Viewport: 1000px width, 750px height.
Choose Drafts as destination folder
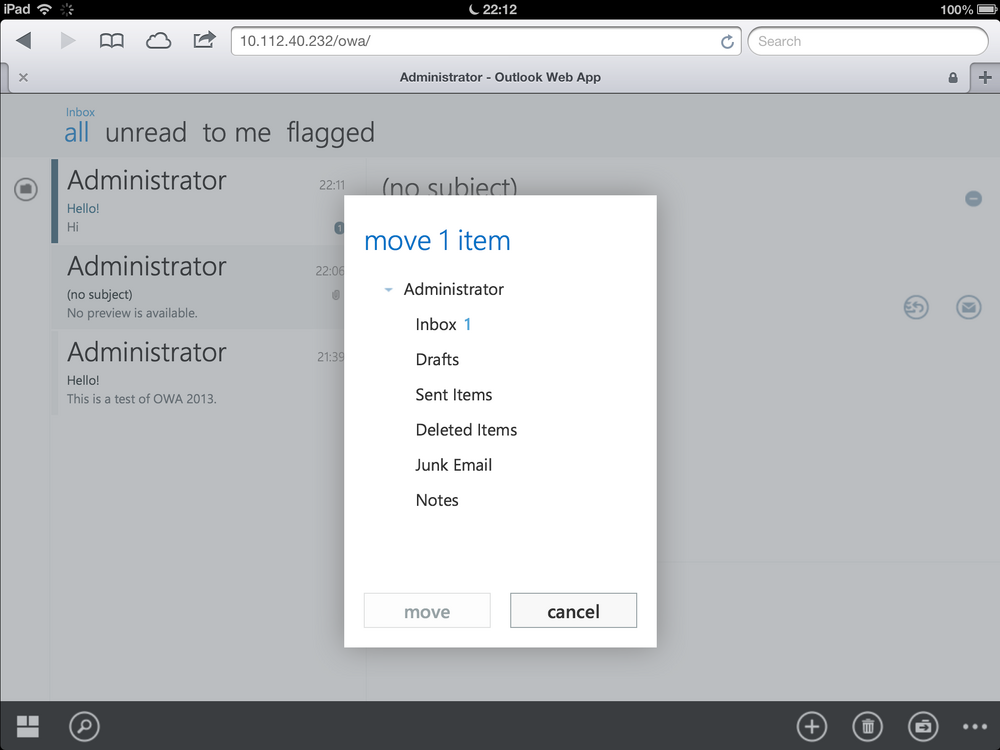tap(437, 360)
